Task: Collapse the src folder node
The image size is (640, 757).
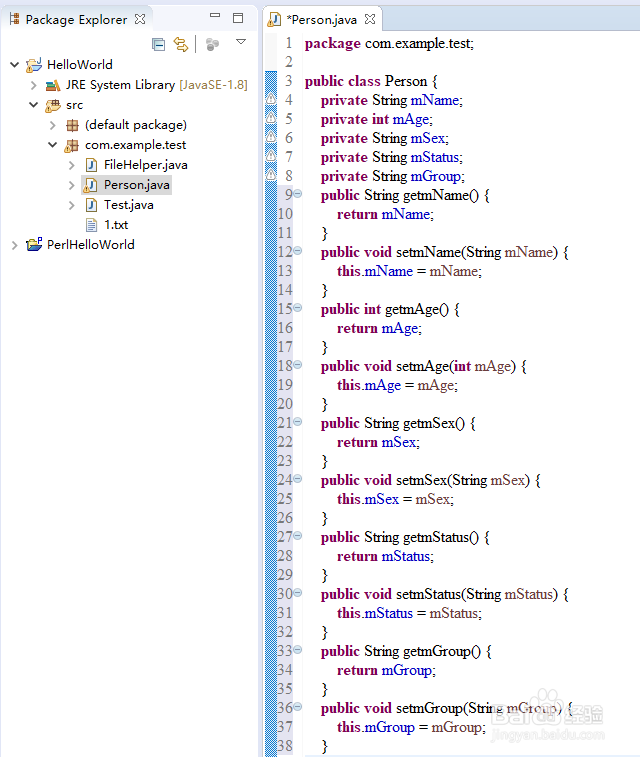Action: [x=33, y=104]
